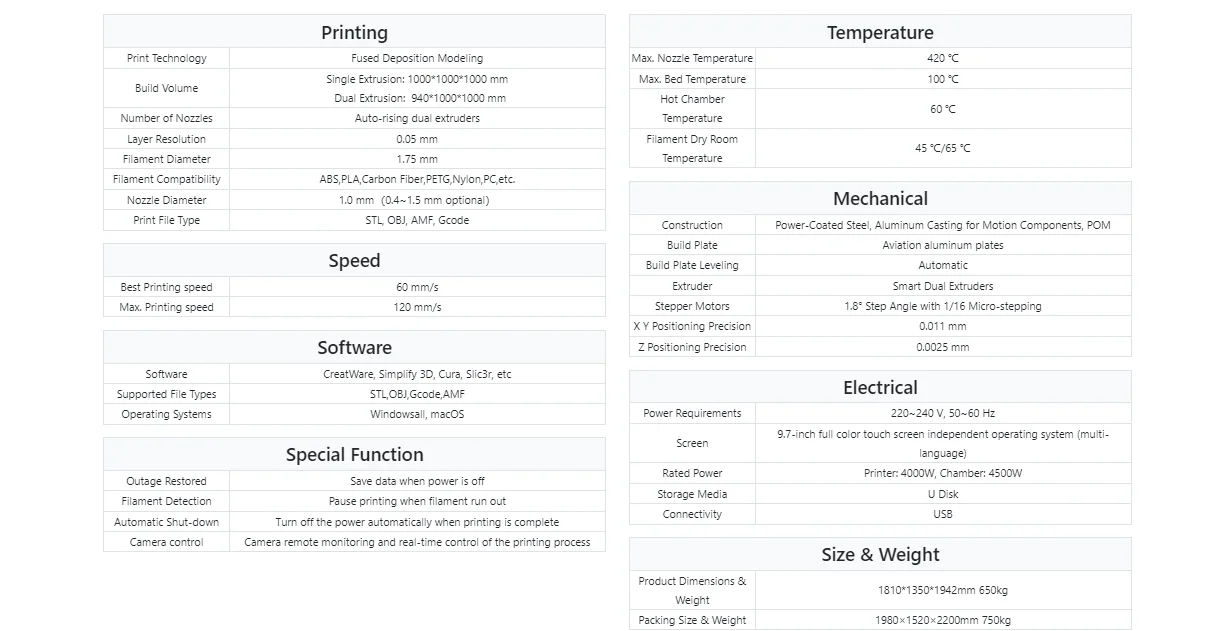Image resolution: width=1222 pixels, height=631 pixels.
Task: Click the Camera control description text
Action: click(417, 542)
